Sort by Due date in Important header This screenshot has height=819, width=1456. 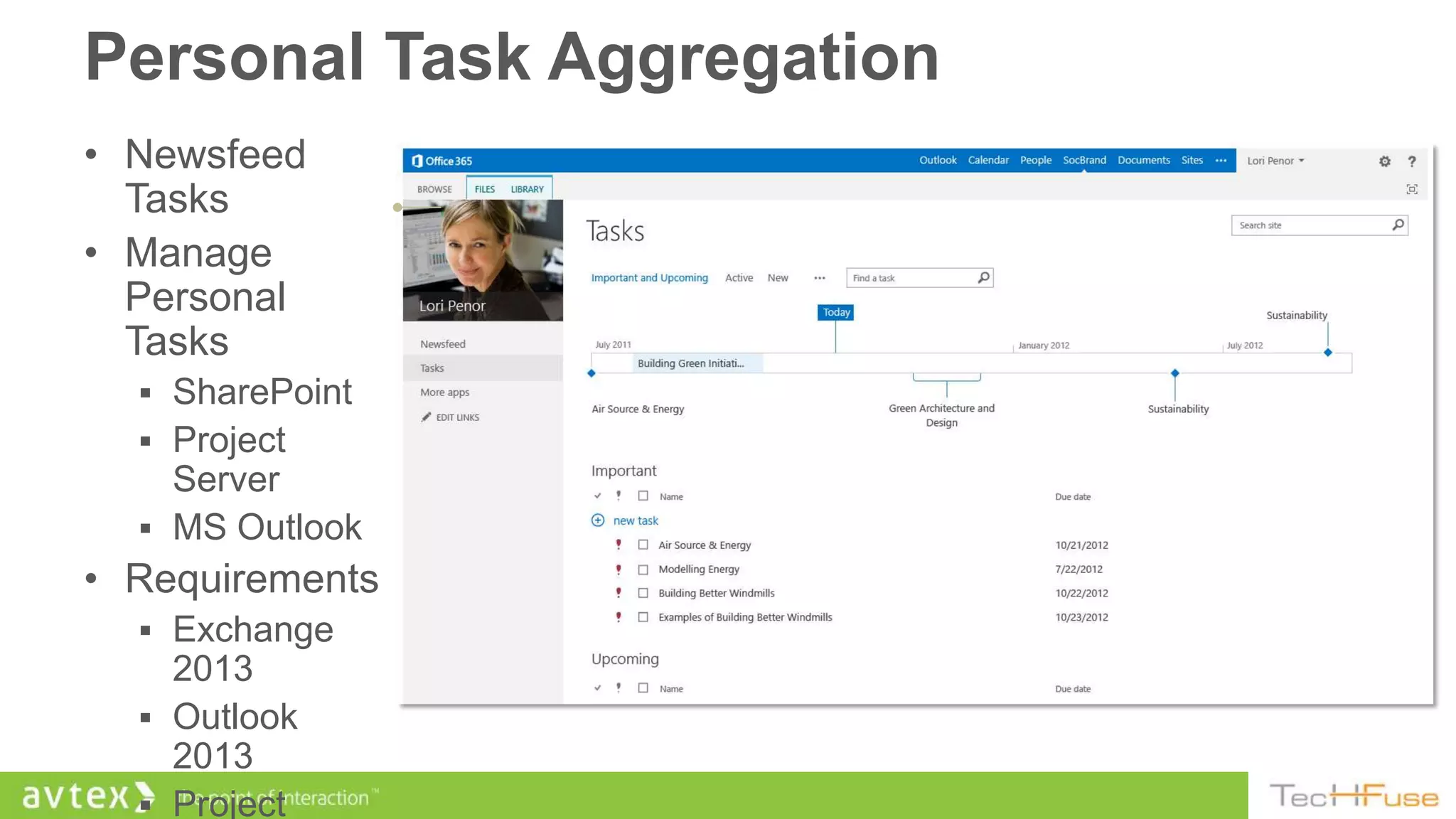pyautogui.click(x=1072, y=497)
